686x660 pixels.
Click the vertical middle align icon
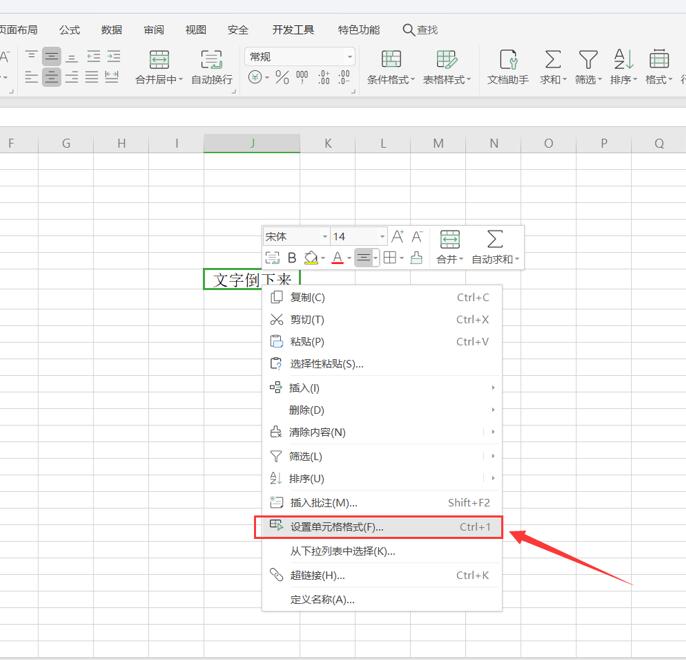(52, 56)
